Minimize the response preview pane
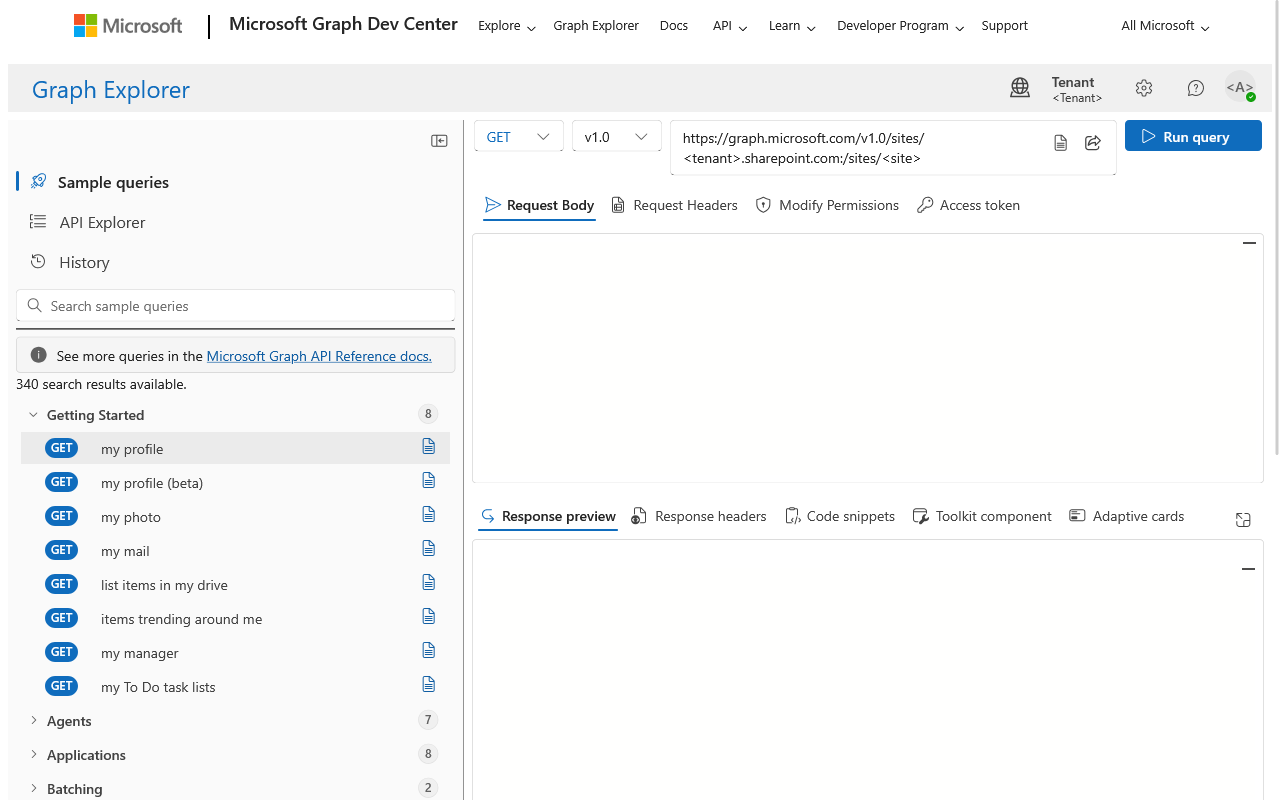The height and width of the screenshot is (800, 1280). (x=1248, y=569)
